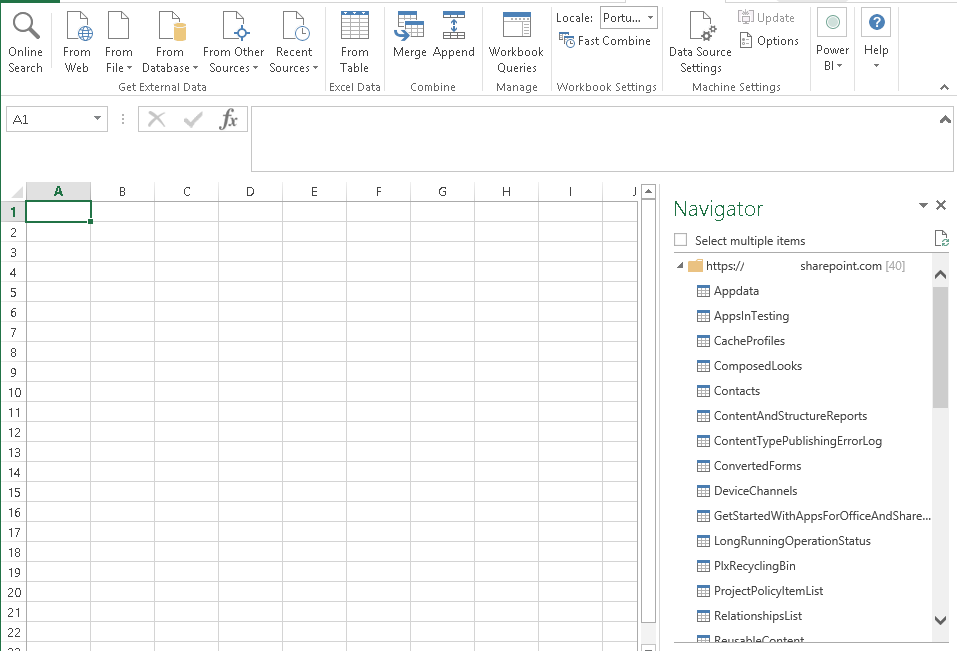Show the Workbook Queries pane
The width and height of the screenshot is (957, 651).
pos(515,40)
